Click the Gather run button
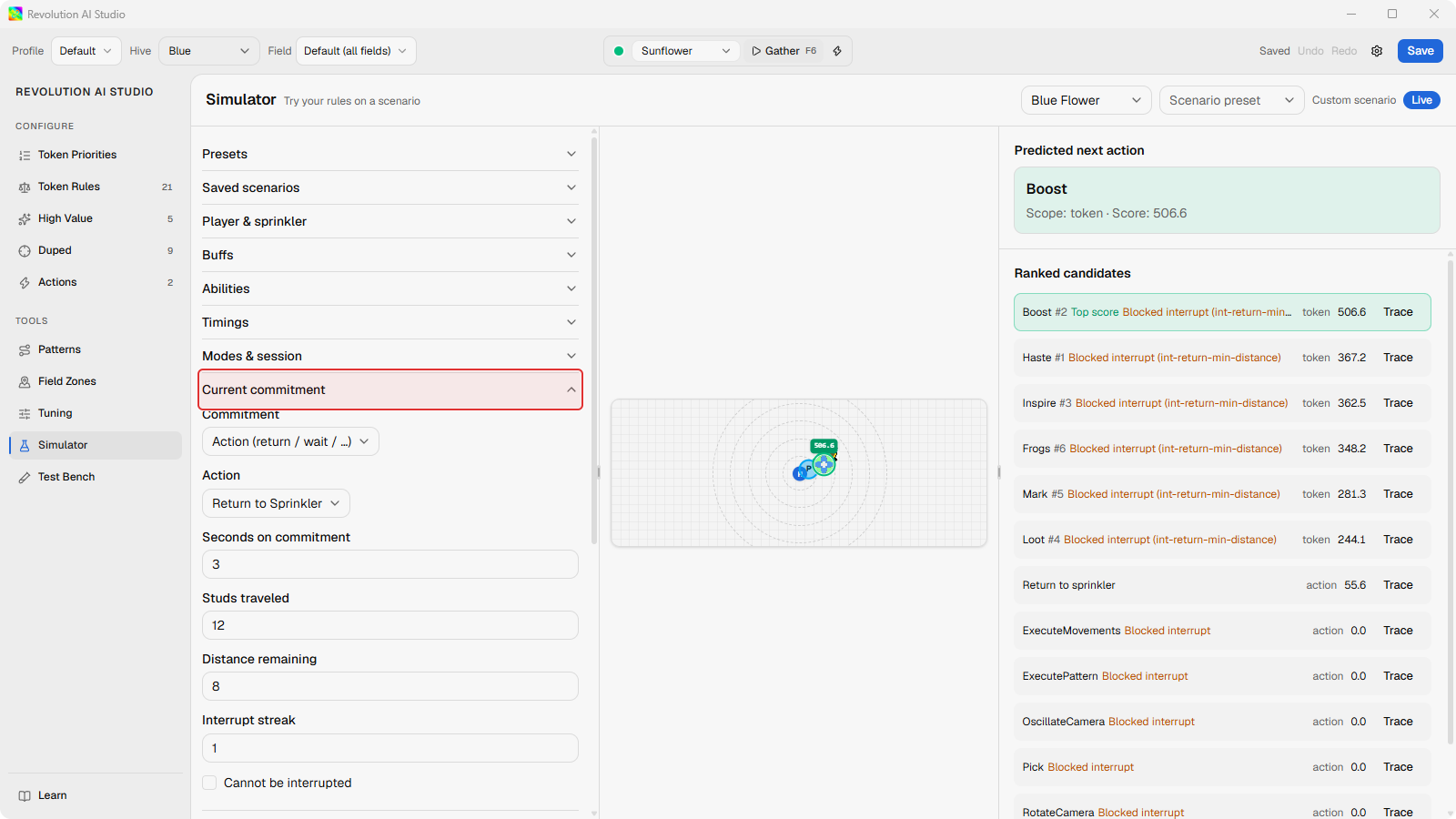This screenshot has width=1456, height=819. [784, 51]
